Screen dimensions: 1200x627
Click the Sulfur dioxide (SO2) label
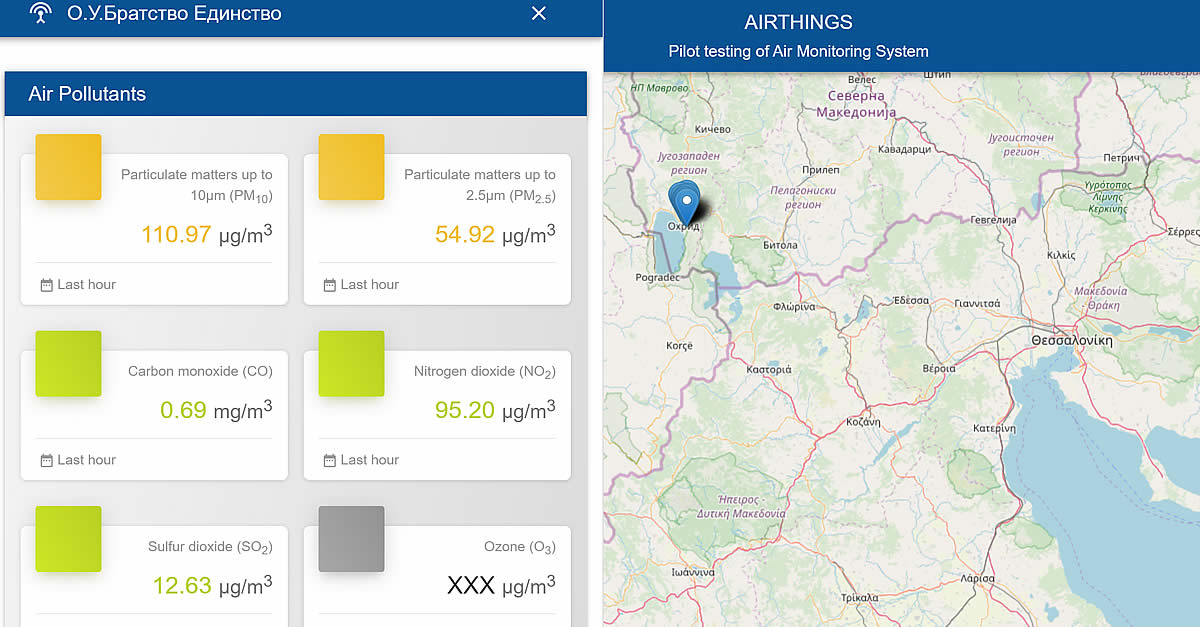(x=210, y=548)
